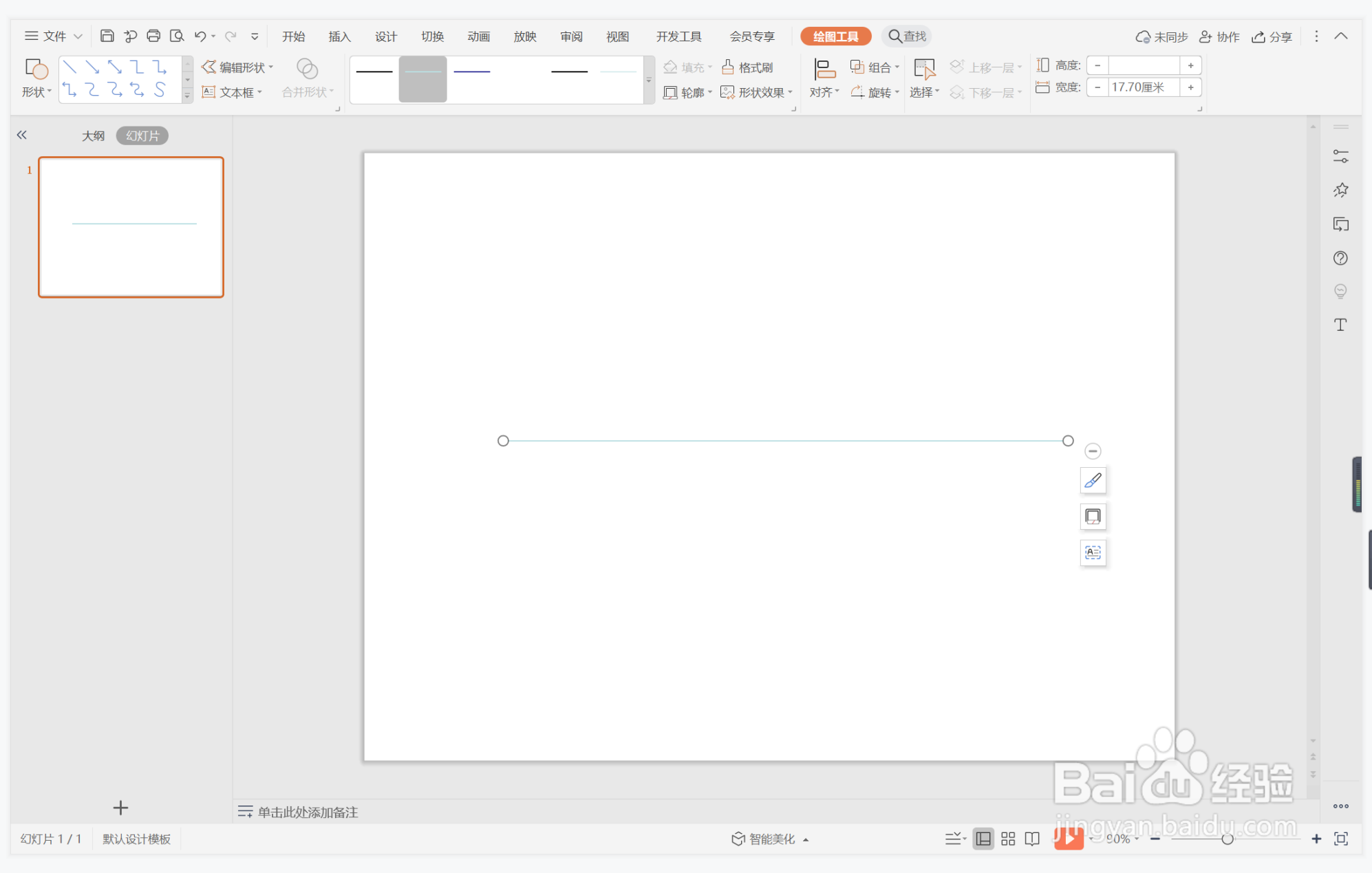Switch to slide sorter grid view
Screen dimensions: 1372x873
(x=1008, y=839)
